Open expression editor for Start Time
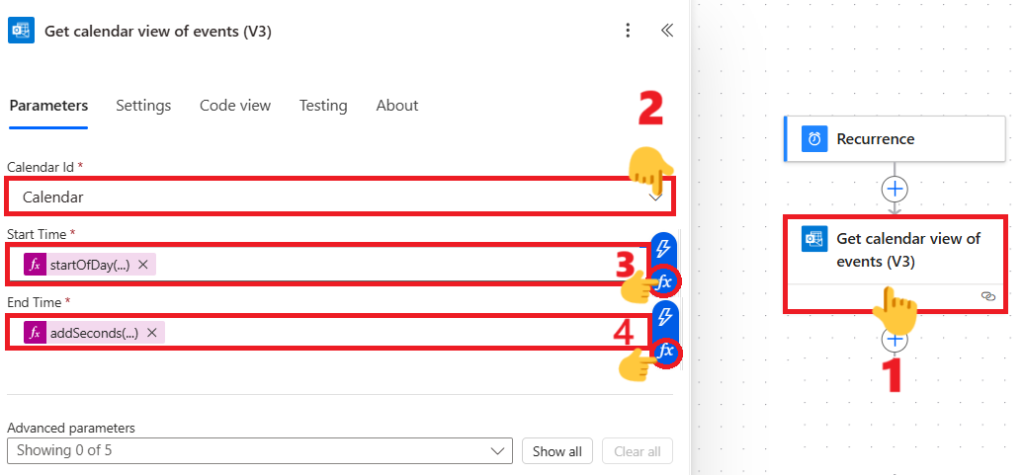 [x=664, y=281]
